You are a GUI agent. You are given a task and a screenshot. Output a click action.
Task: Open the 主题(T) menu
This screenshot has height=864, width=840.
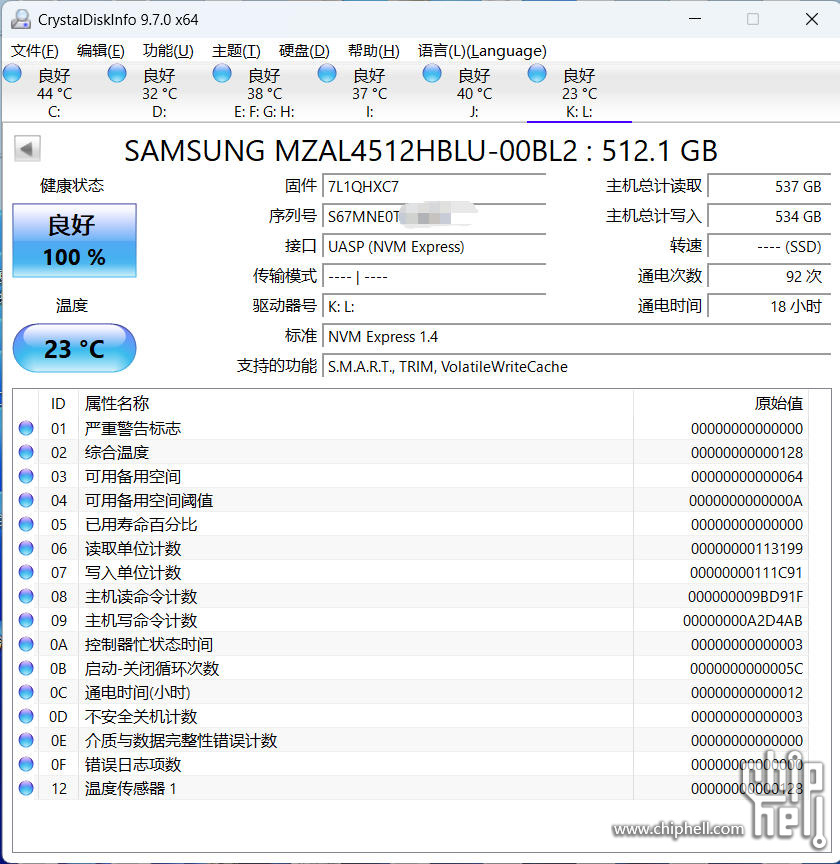point(236,51)
